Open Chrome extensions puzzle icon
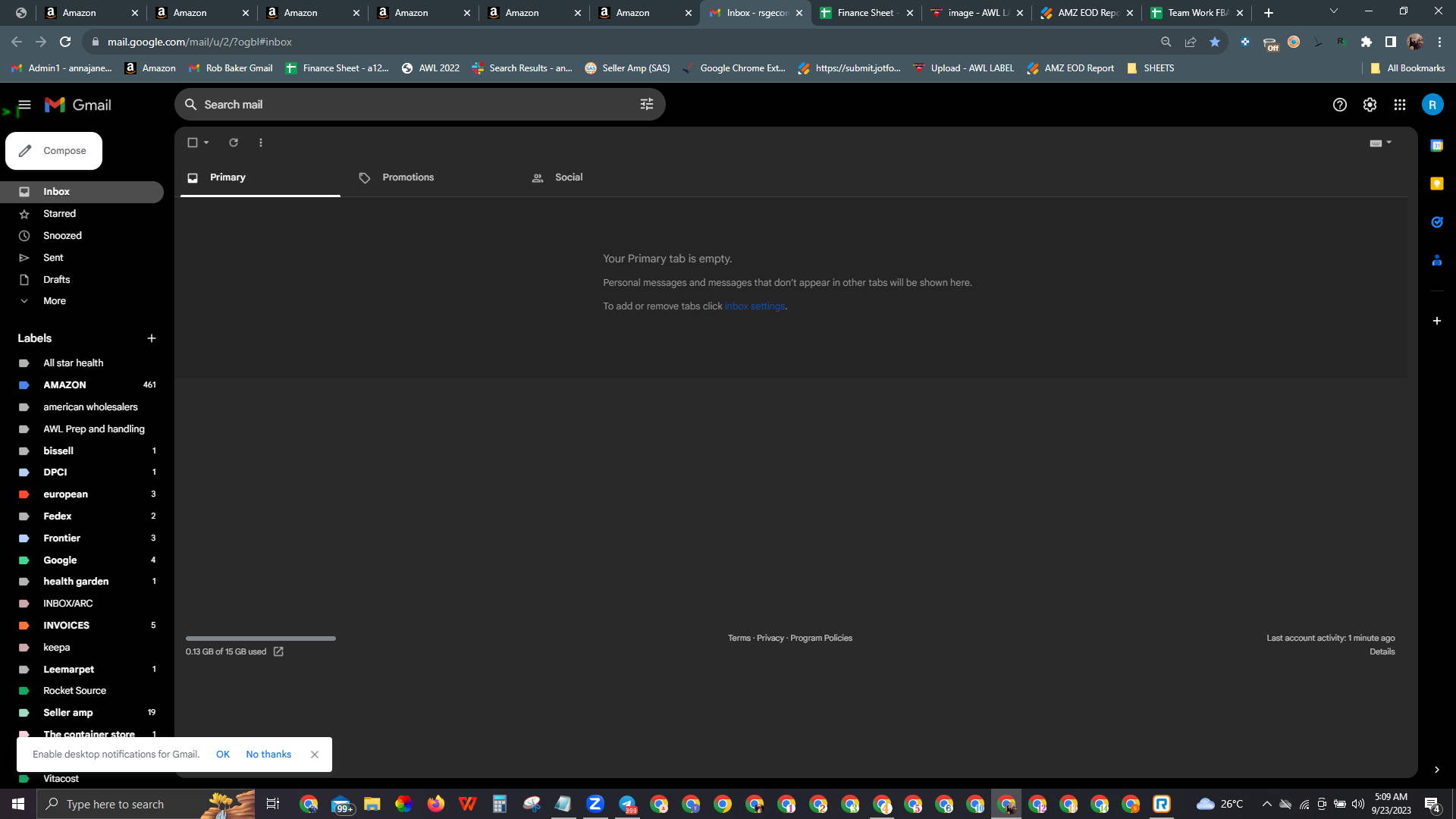The width and height of the screenshot is (1456, 819). [1367, 42]
